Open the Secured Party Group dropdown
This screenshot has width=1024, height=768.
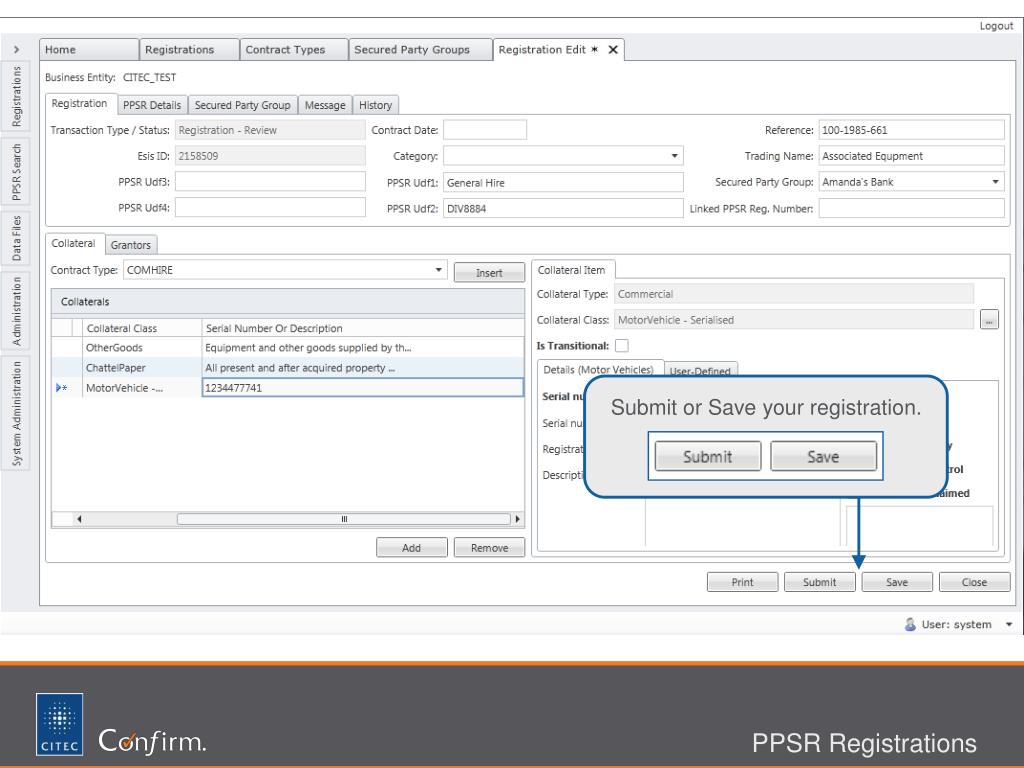coord(995,182)
